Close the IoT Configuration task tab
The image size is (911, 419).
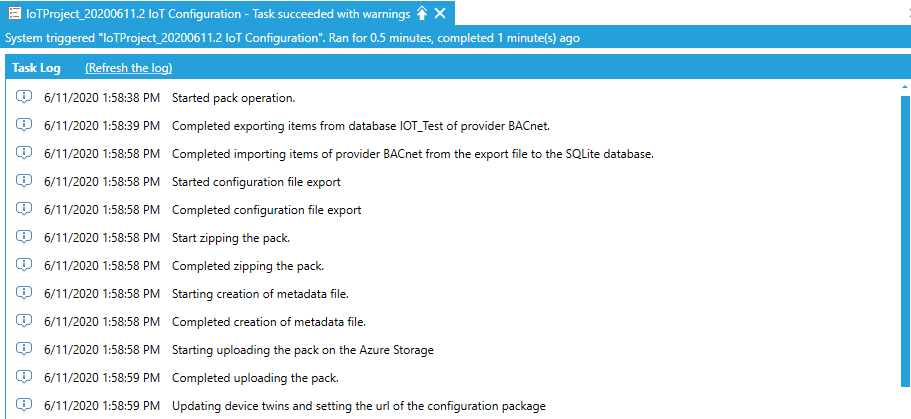pyautogui.click(x=440, y=13)
